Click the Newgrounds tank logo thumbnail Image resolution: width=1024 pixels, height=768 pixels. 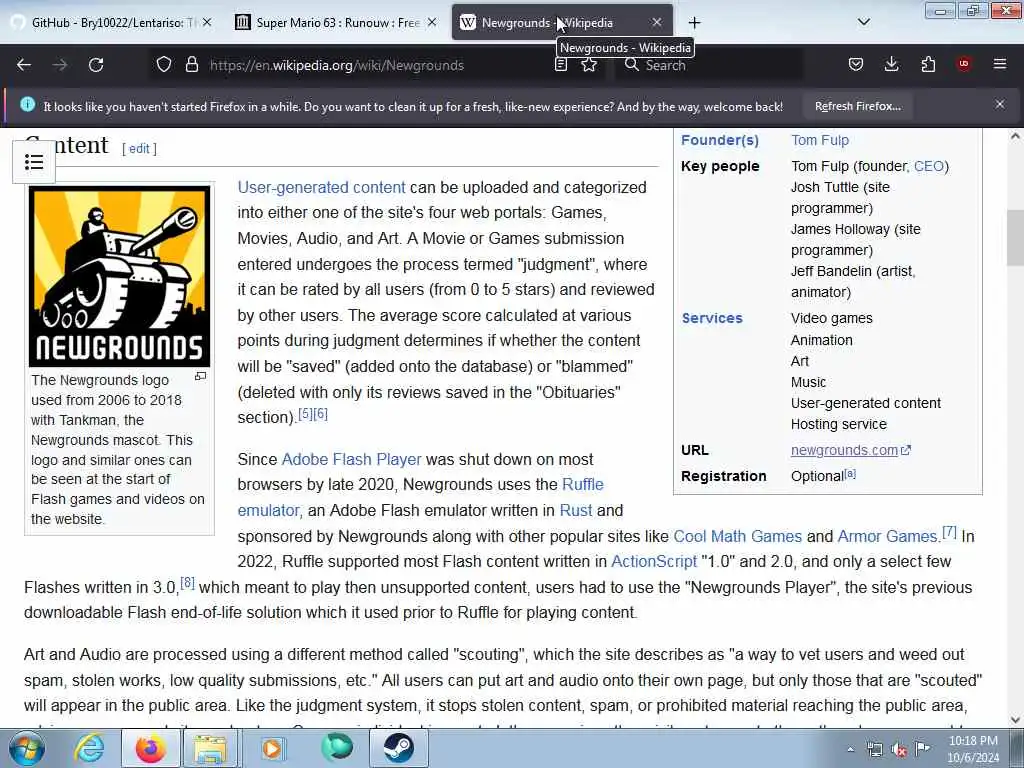120,276
